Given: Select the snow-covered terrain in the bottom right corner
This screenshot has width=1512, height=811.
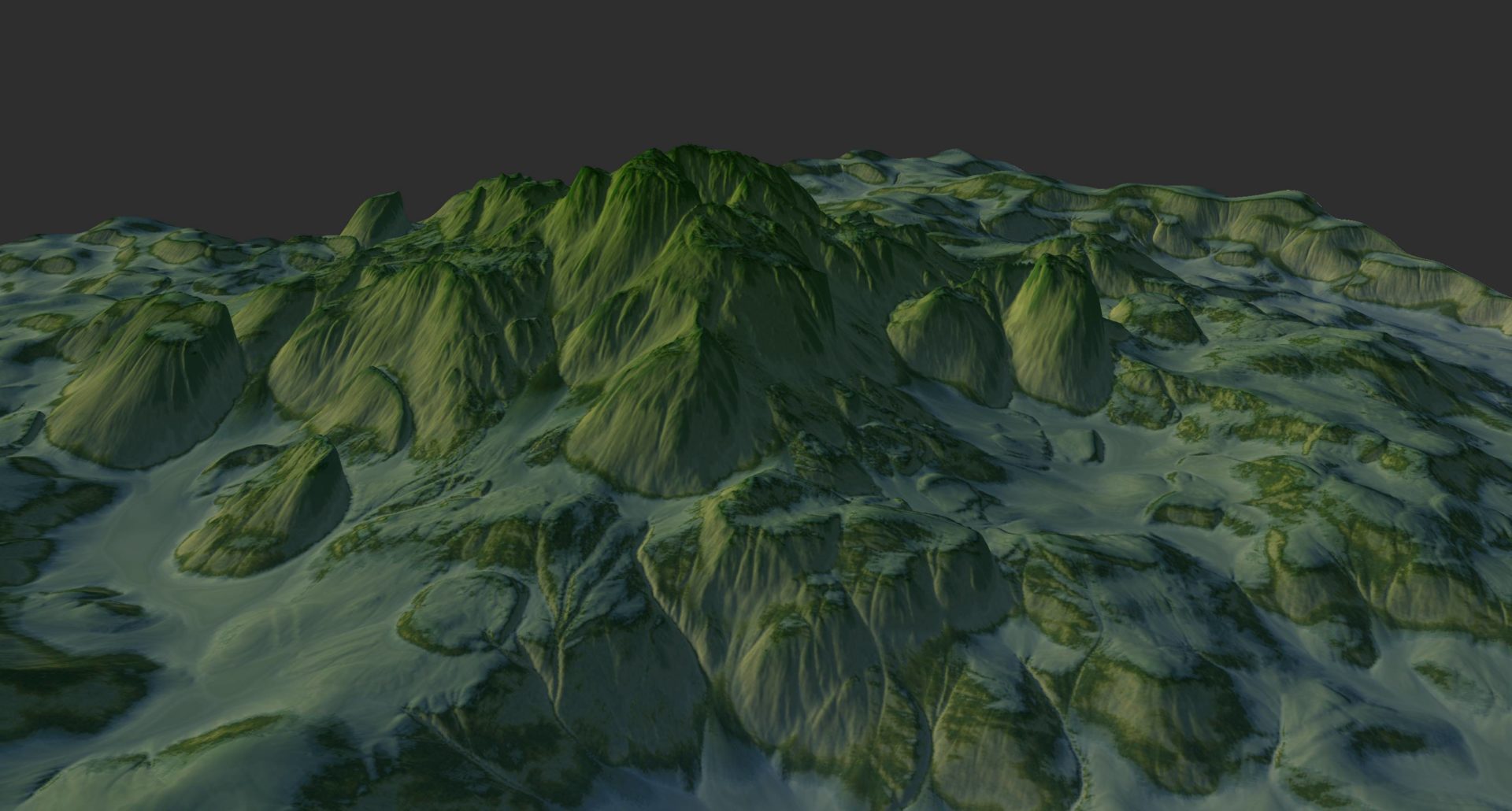Looking at the screenshot, I should coord(1417,748).
